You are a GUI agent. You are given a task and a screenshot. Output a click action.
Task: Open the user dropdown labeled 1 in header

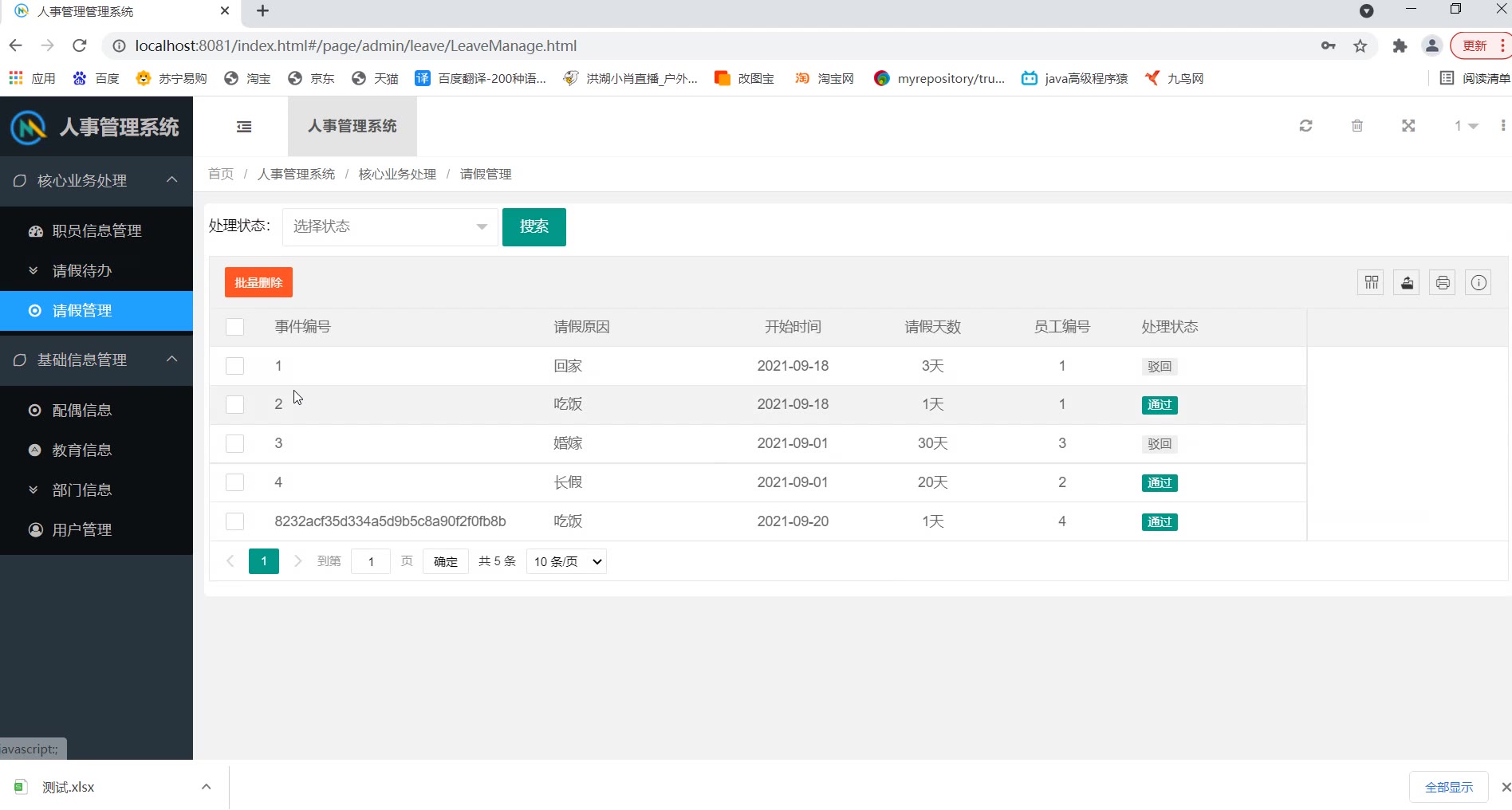(1466, 126)
